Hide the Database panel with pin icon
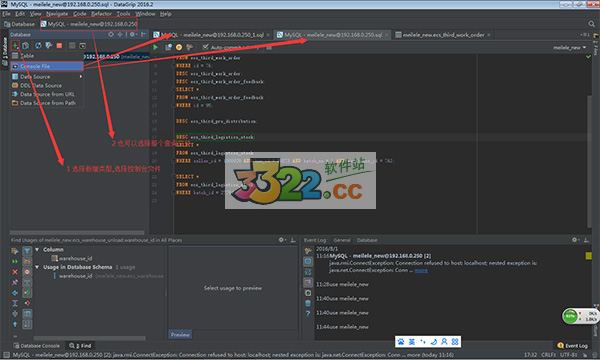 [143, 34]
